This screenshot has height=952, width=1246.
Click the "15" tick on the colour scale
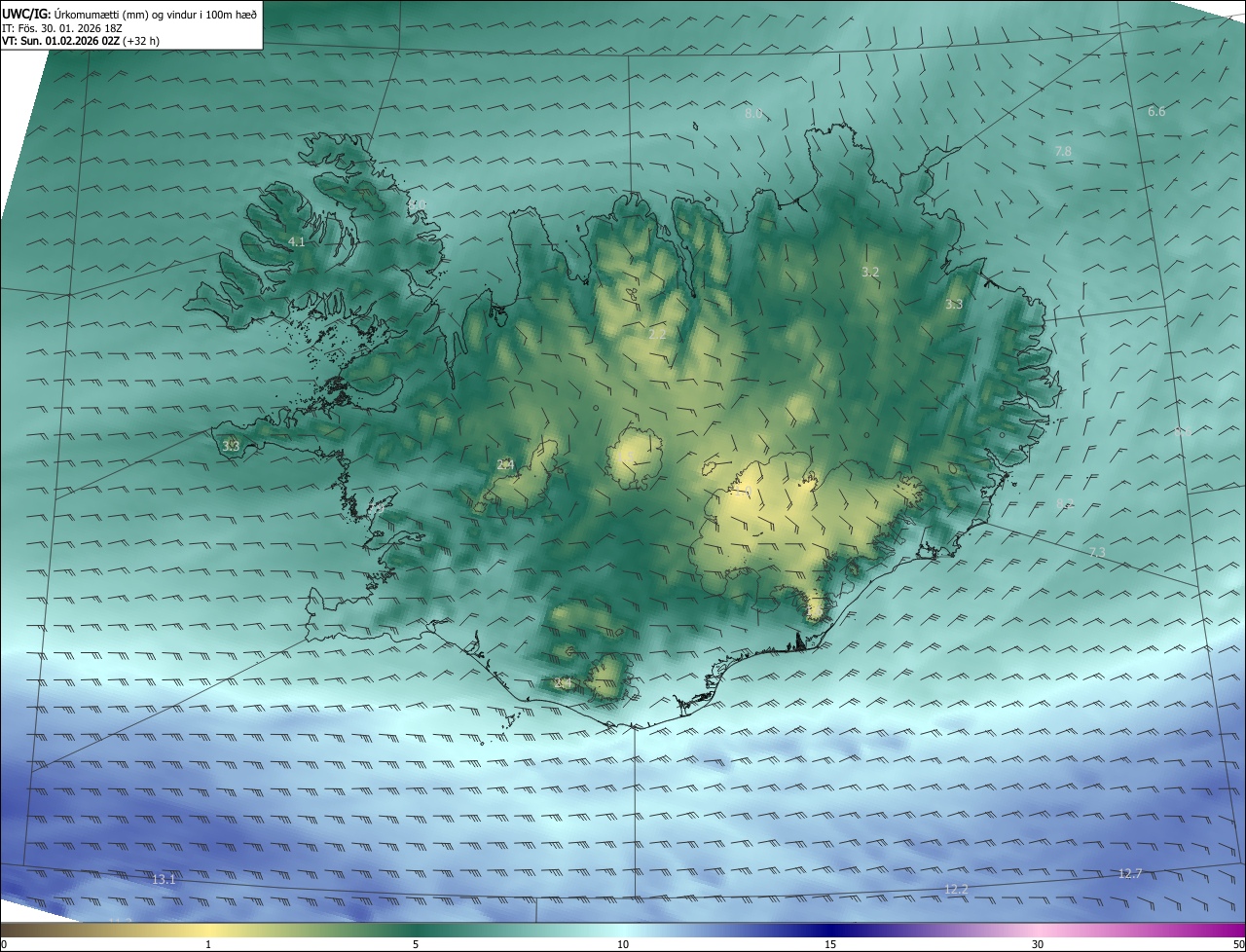coord(830,944)
